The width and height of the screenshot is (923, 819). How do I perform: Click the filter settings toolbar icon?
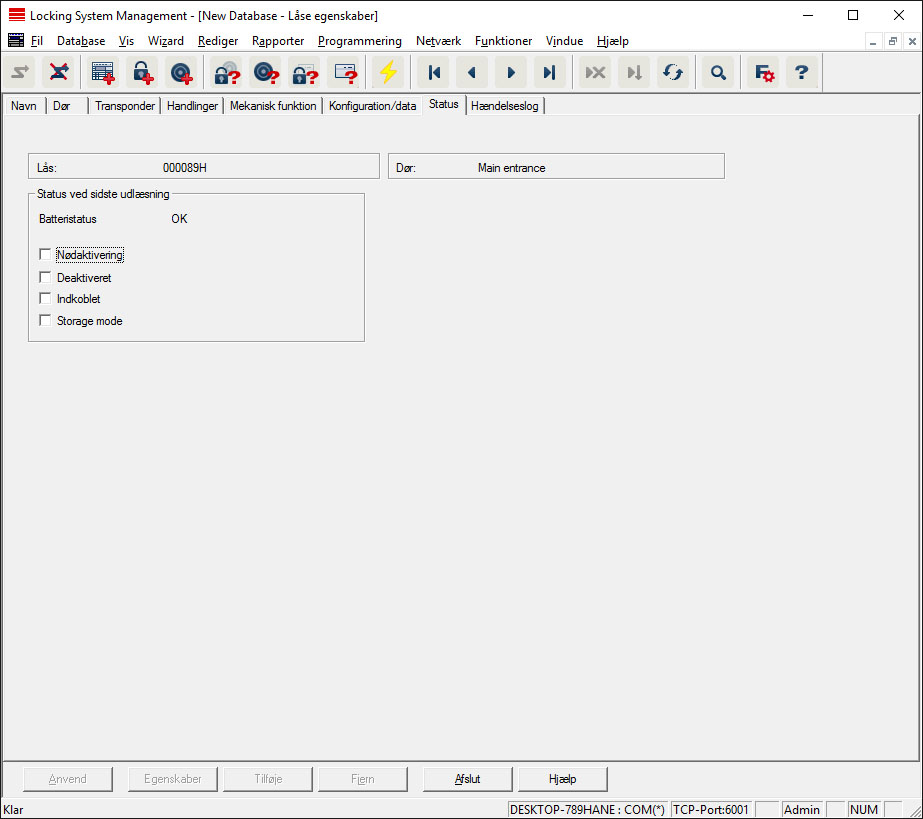(764, 73)
